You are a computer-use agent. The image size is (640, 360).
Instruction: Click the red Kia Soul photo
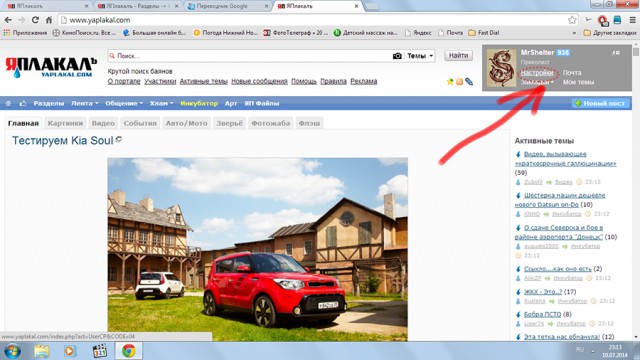(258, 249)
